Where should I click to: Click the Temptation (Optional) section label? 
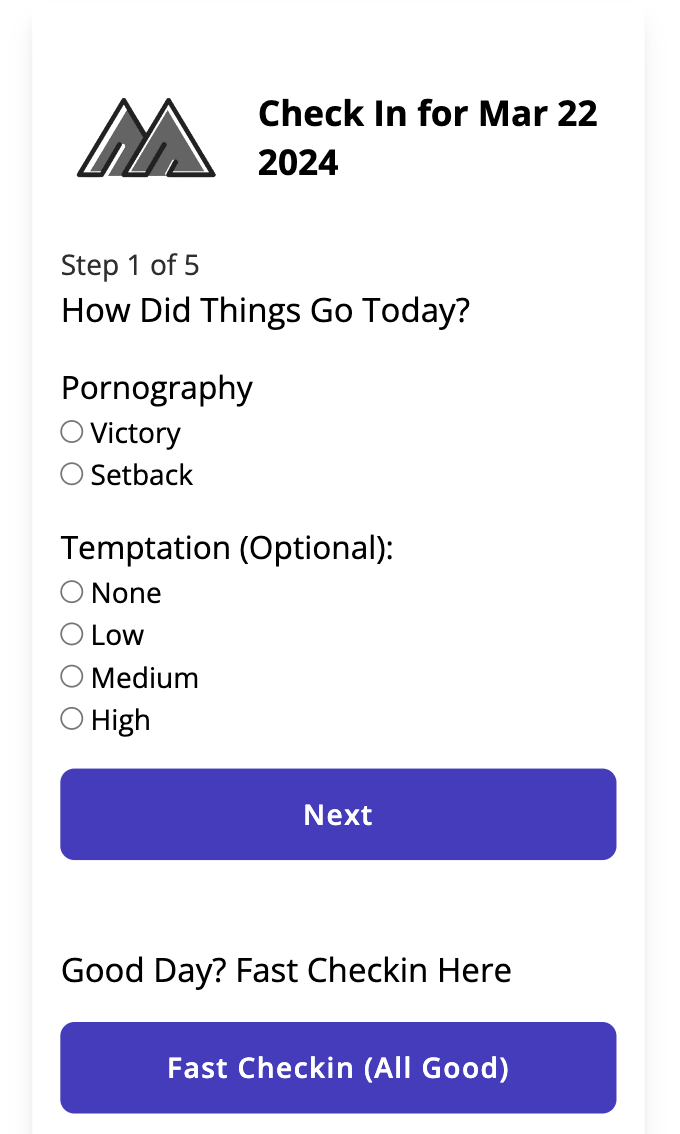(227, 548)
